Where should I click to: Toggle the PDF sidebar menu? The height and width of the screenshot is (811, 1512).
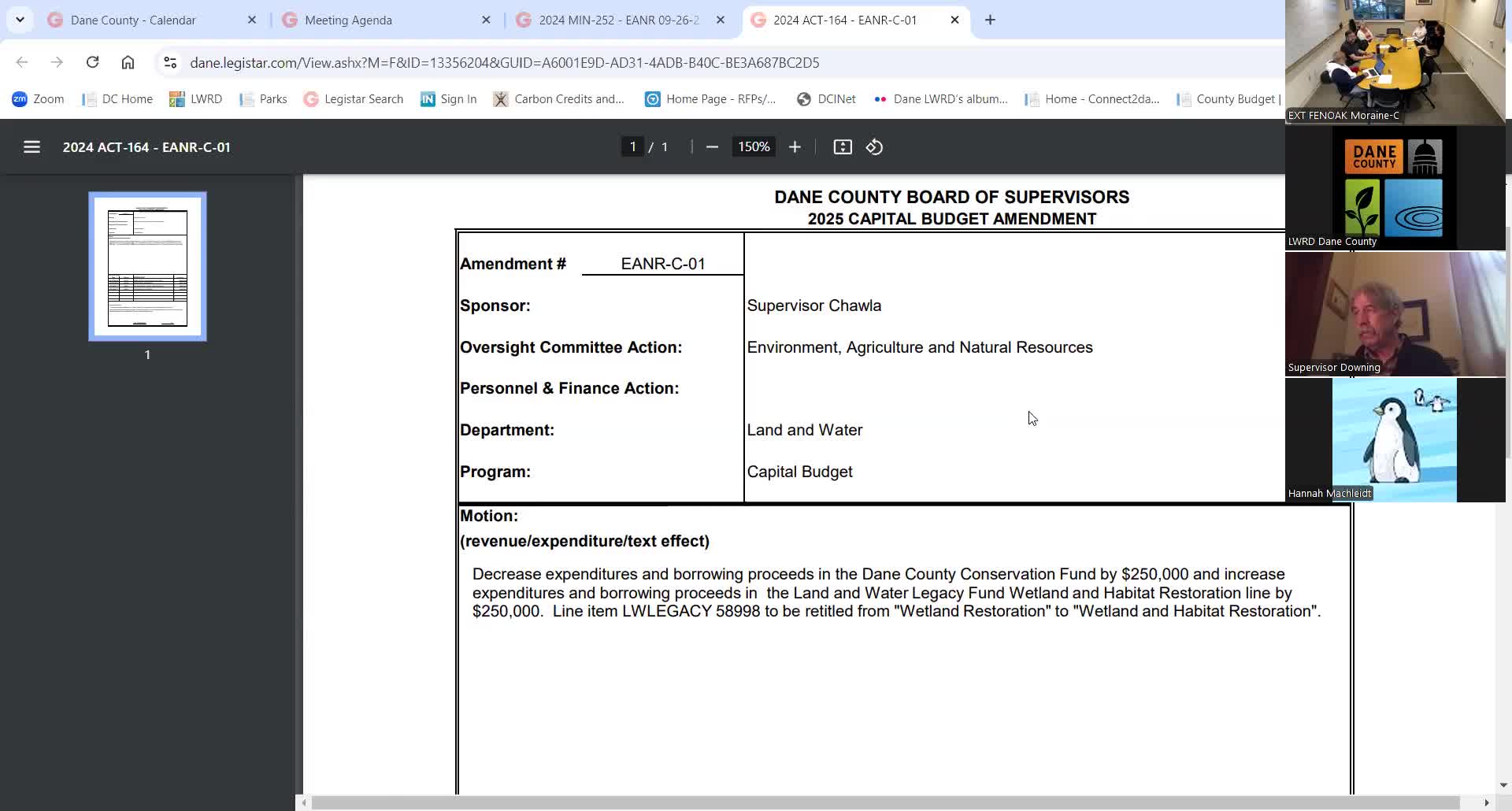pos(31,147)
